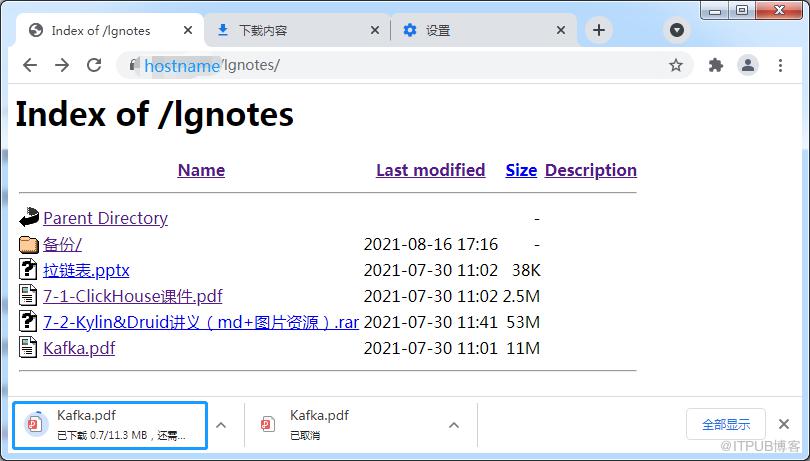Click the folder icon next to 备份/
This screenshot has height=461, width=810.
coord(29,244)
